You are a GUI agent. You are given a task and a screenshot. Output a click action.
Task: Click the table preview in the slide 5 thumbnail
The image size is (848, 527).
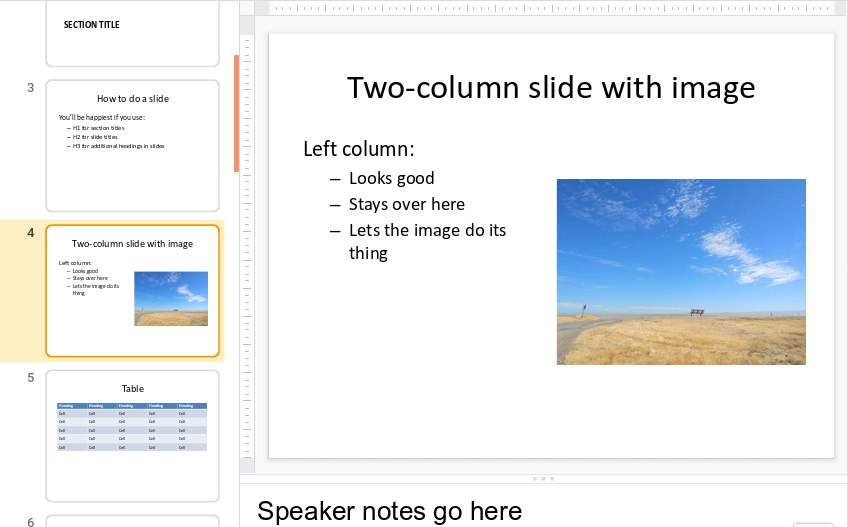(x=132, y=426)
